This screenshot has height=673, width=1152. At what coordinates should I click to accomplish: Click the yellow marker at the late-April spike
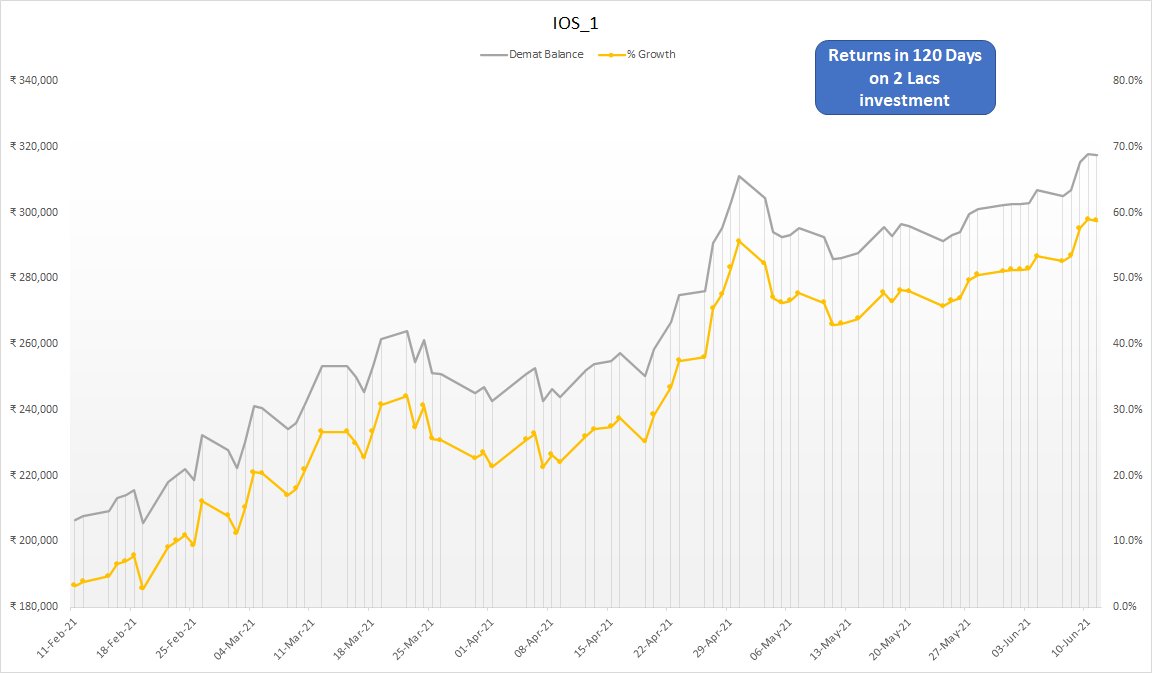point(740,240)
